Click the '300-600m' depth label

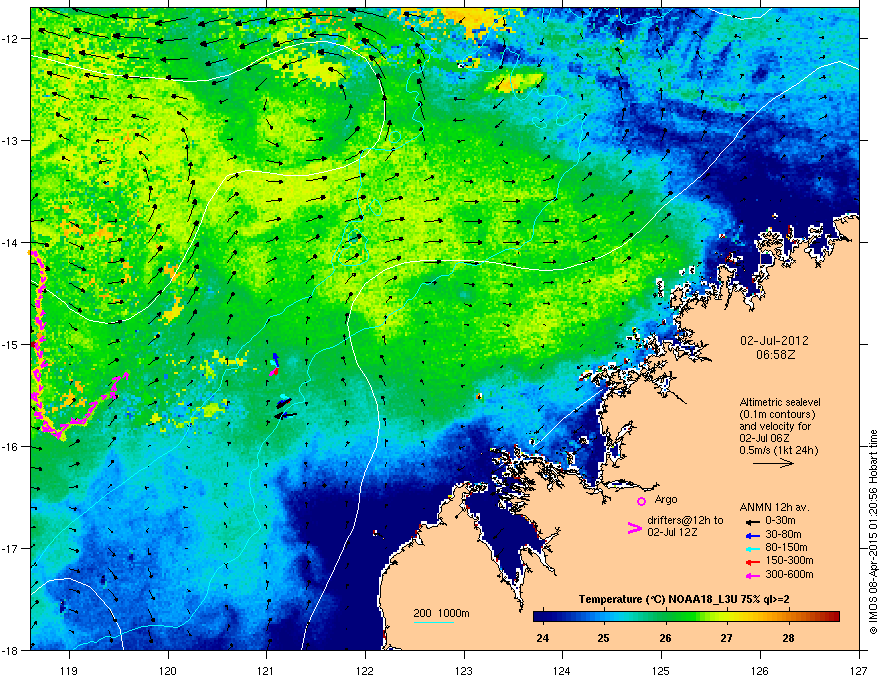coord(789,575)
